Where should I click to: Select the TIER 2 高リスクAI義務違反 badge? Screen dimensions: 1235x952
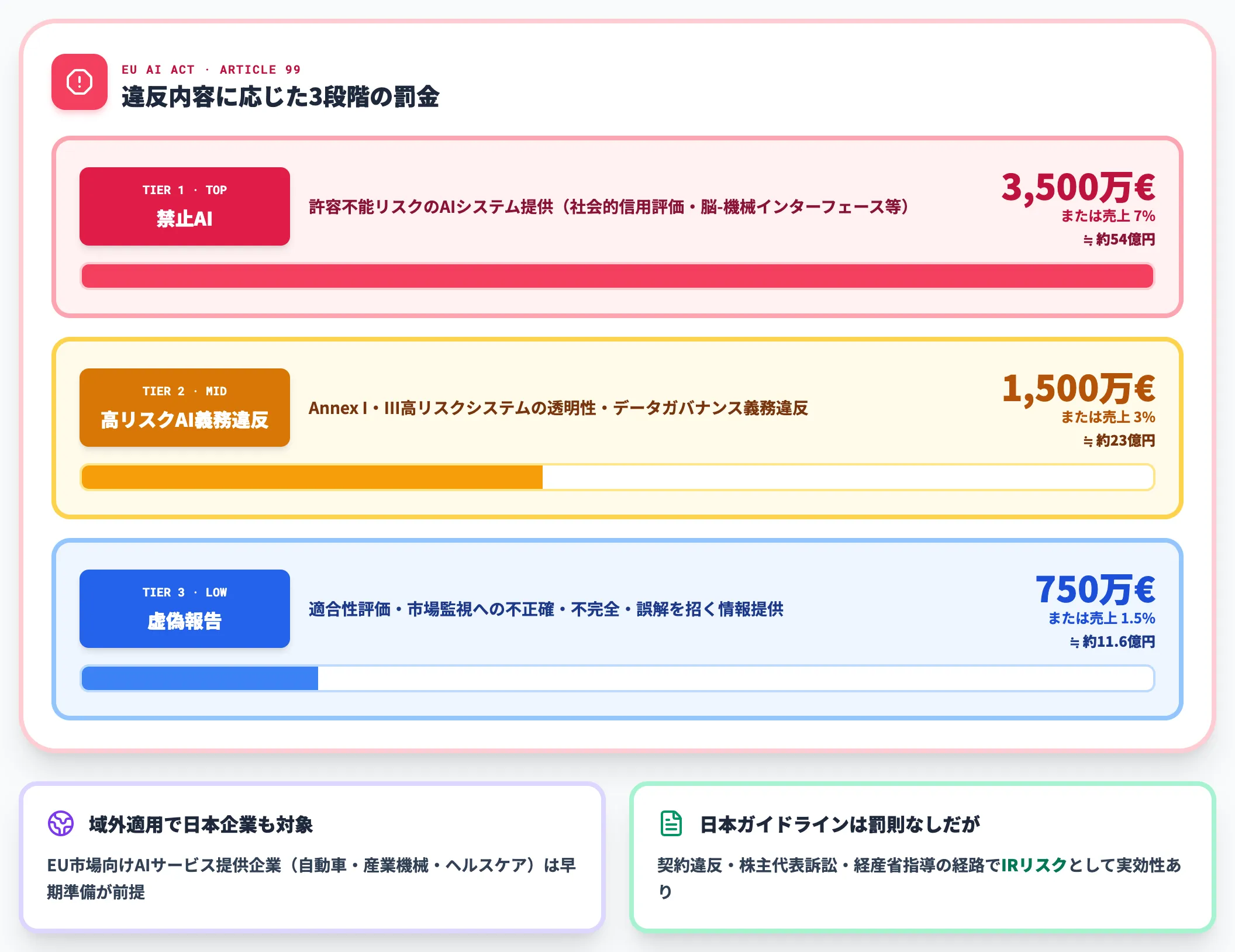[x=185, y=408]
